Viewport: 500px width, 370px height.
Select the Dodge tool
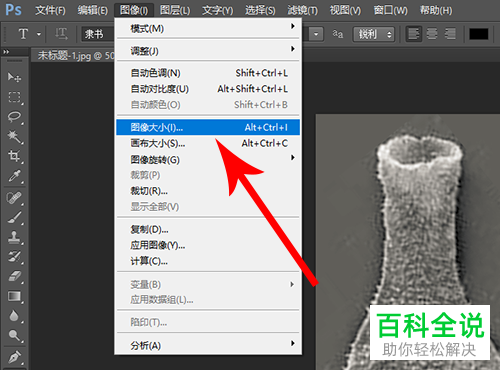pyautogui.click(x=14, y=335)
